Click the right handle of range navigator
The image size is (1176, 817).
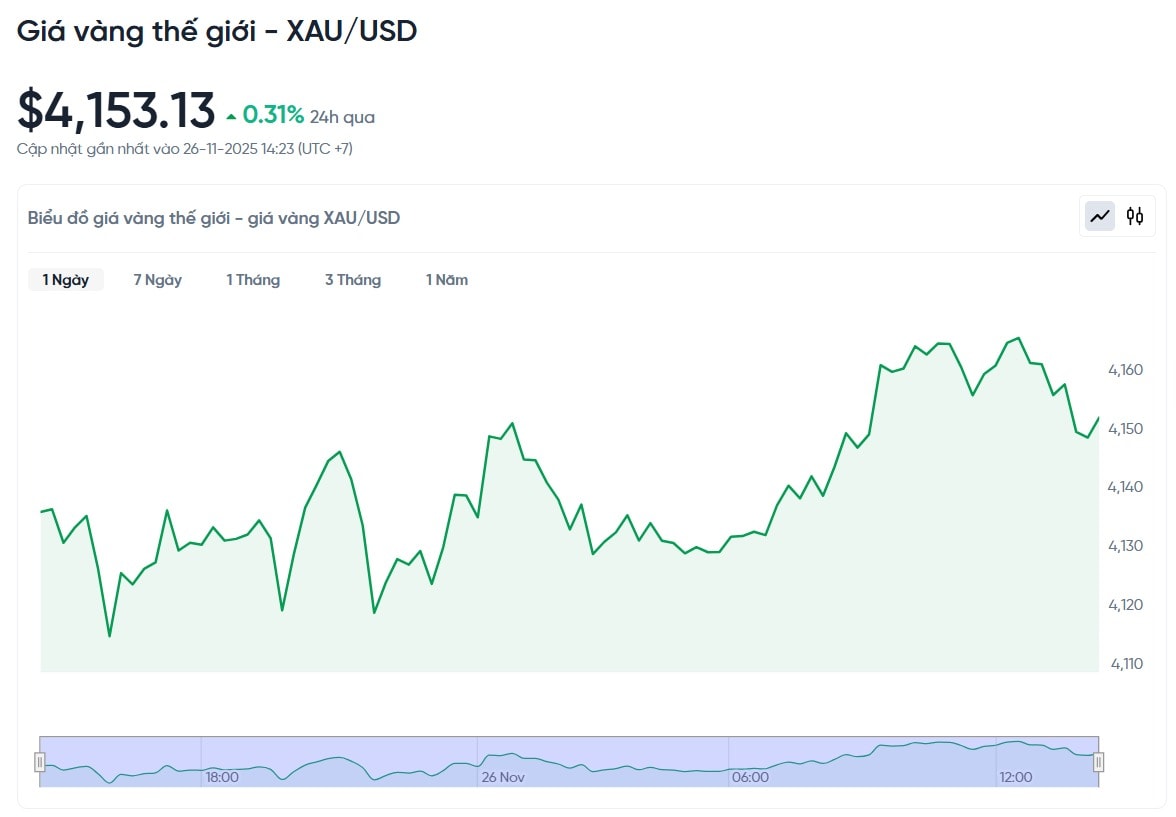1098,762
